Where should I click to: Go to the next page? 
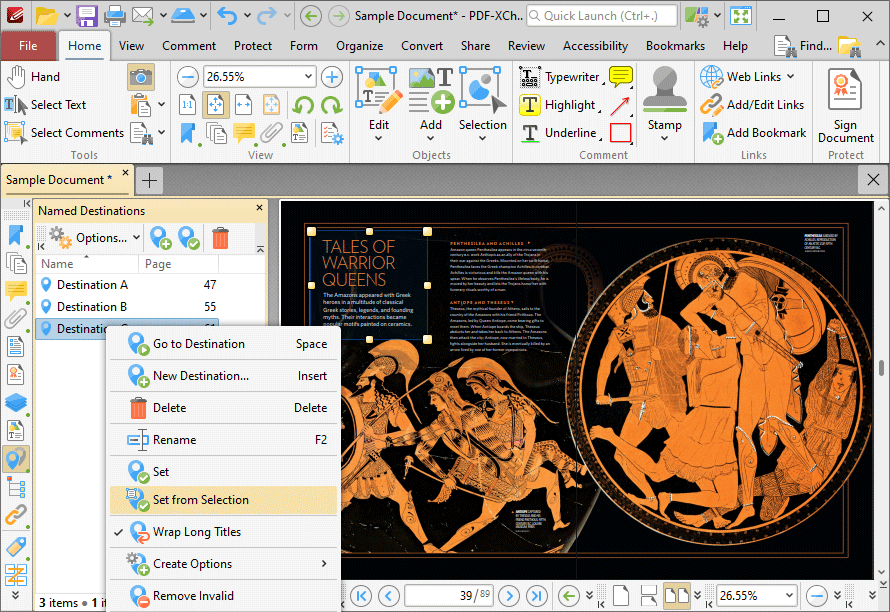point(509,596)
